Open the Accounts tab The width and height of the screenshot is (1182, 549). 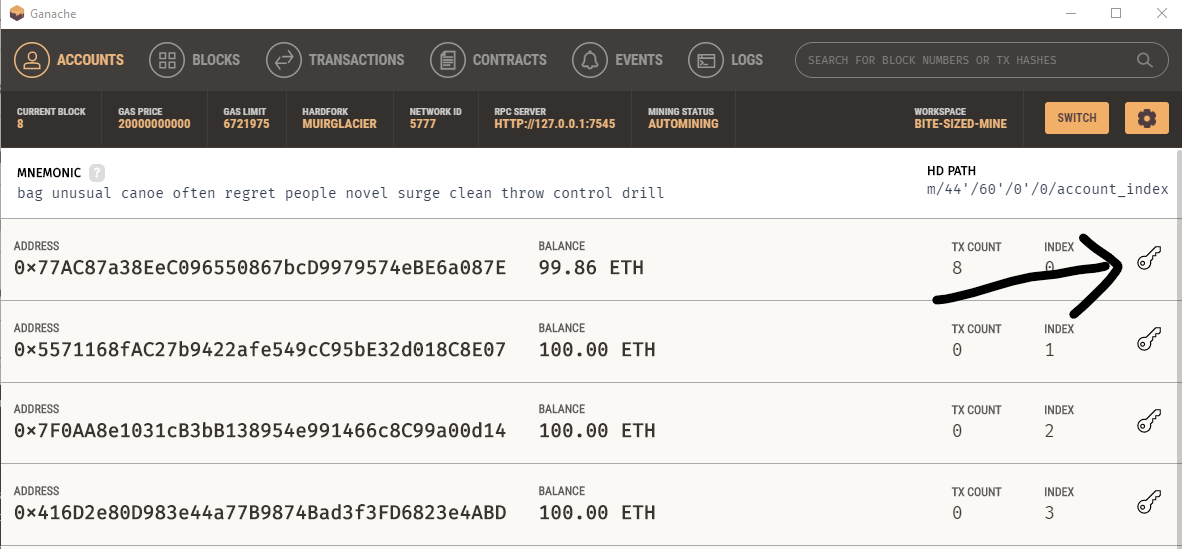(x=69, y=60)
